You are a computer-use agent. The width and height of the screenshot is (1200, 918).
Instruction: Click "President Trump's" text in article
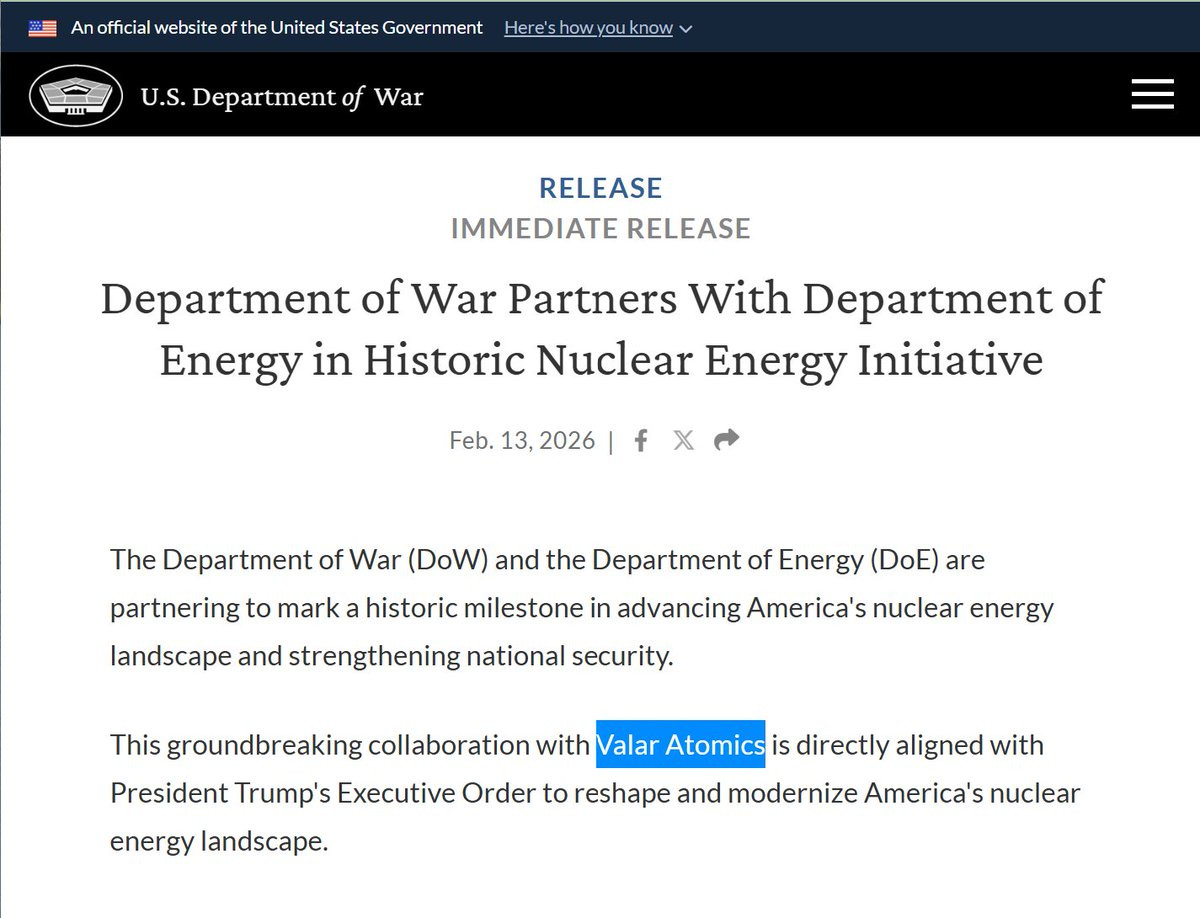coord(220,793)
